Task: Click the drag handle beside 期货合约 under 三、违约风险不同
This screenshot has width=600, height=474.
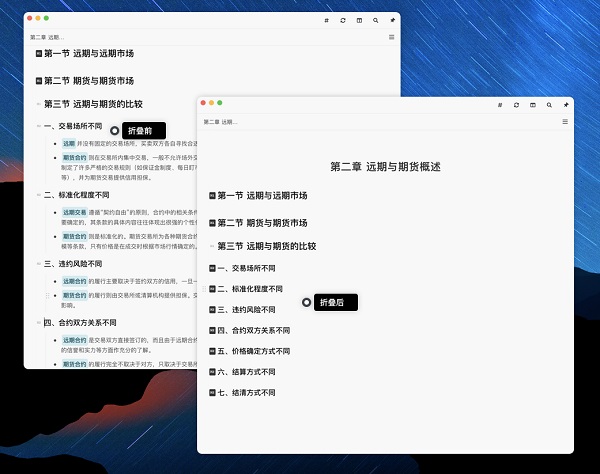Action: tap(47, 295)
